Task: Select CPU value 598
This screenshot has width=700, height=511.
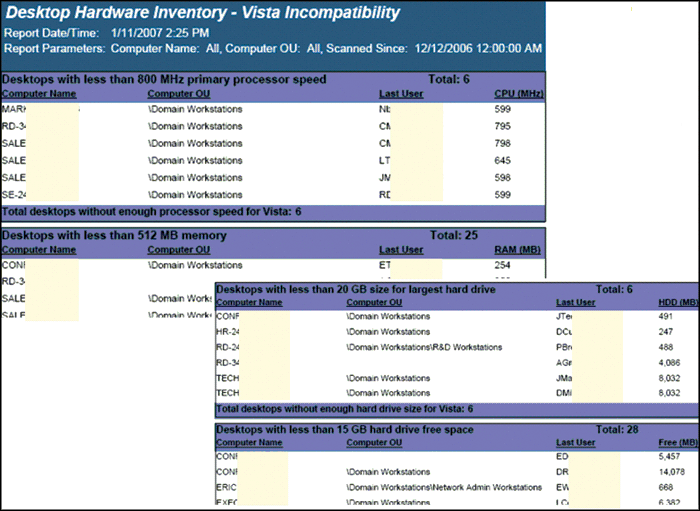Action: click(503, 178)
